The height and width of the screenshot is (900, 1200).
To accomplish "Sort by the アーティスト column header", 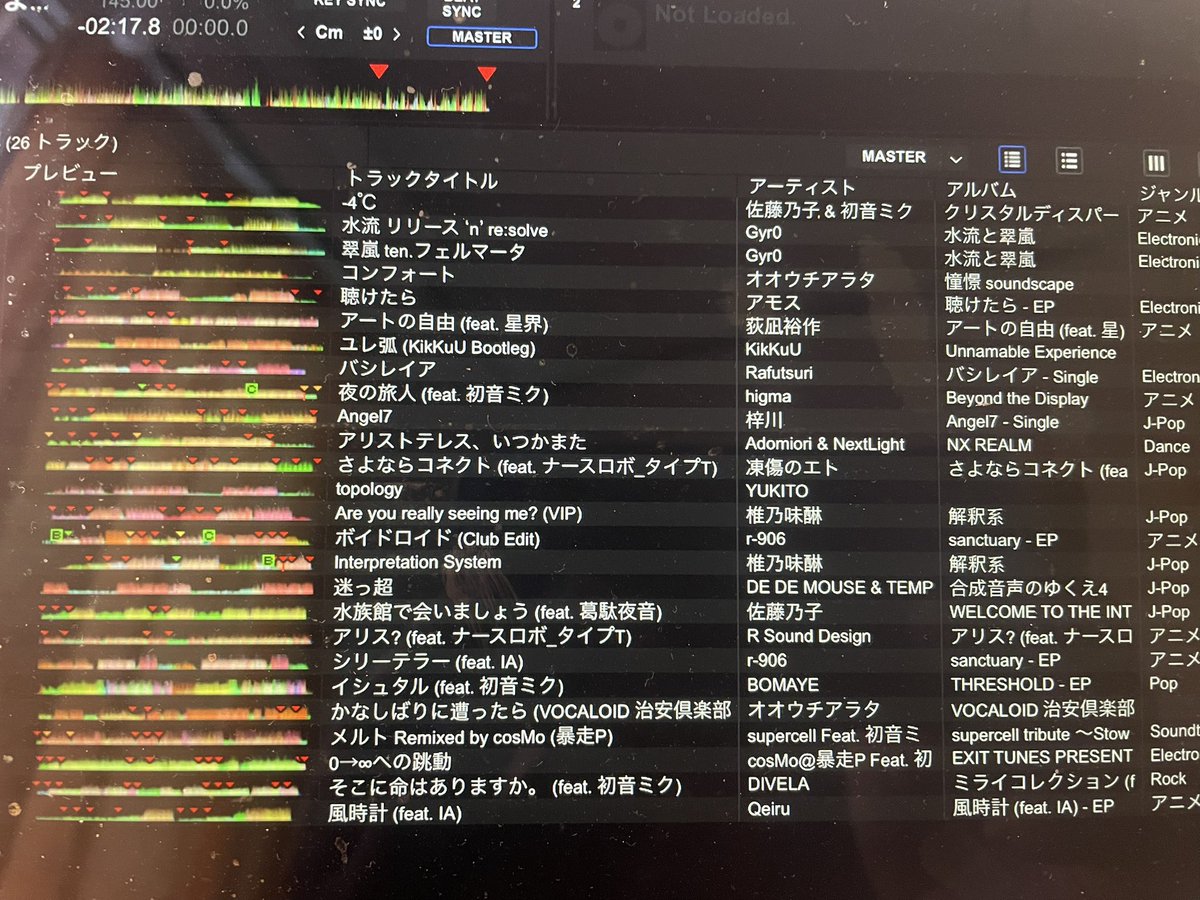I will click(802, 187).
